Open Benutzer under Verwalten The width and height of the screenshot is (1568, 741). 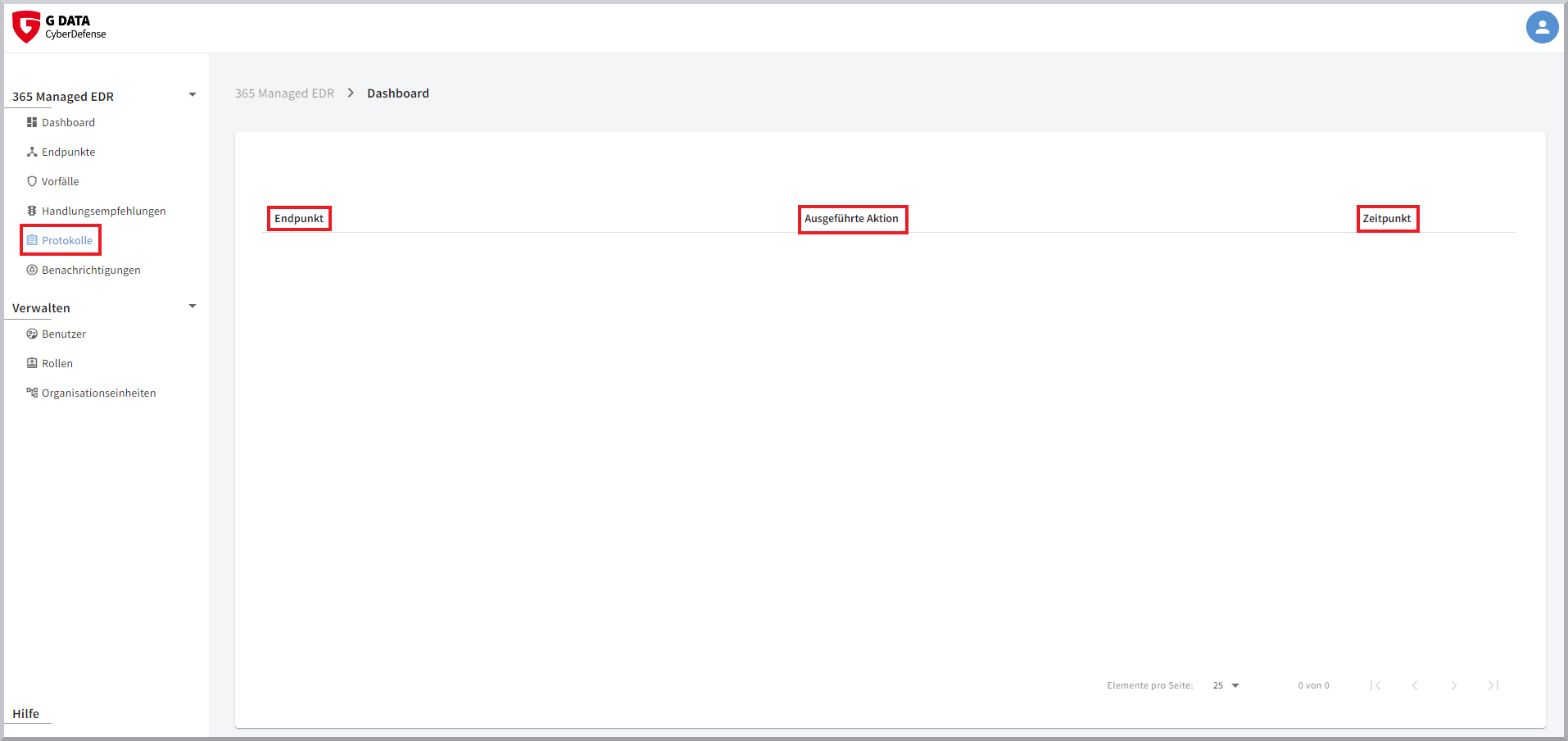click(64, 334)
